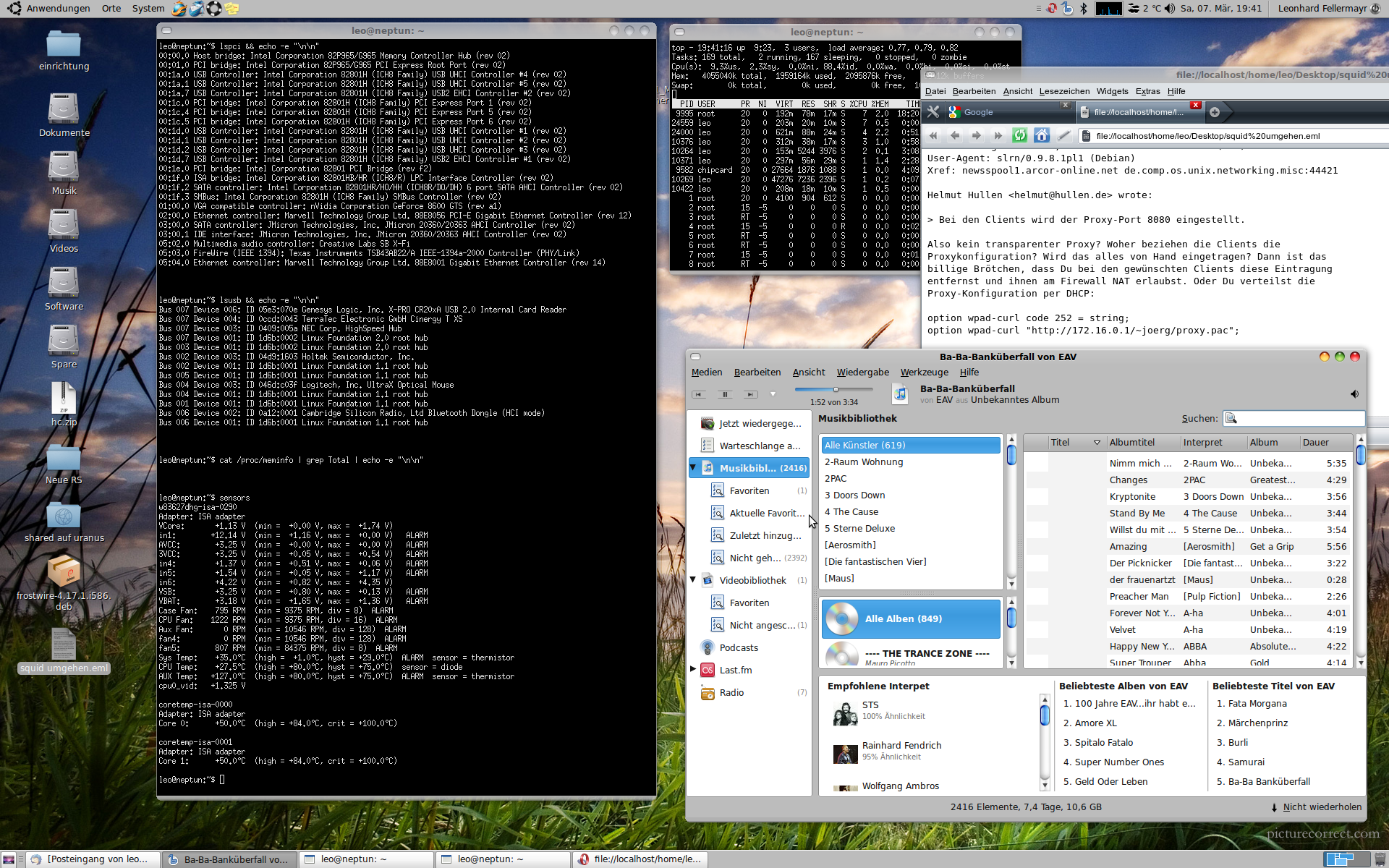Click the volume speaker icon in Banshee
The width and height of the screenshot is (1389, 868).
coord(1354,394)
